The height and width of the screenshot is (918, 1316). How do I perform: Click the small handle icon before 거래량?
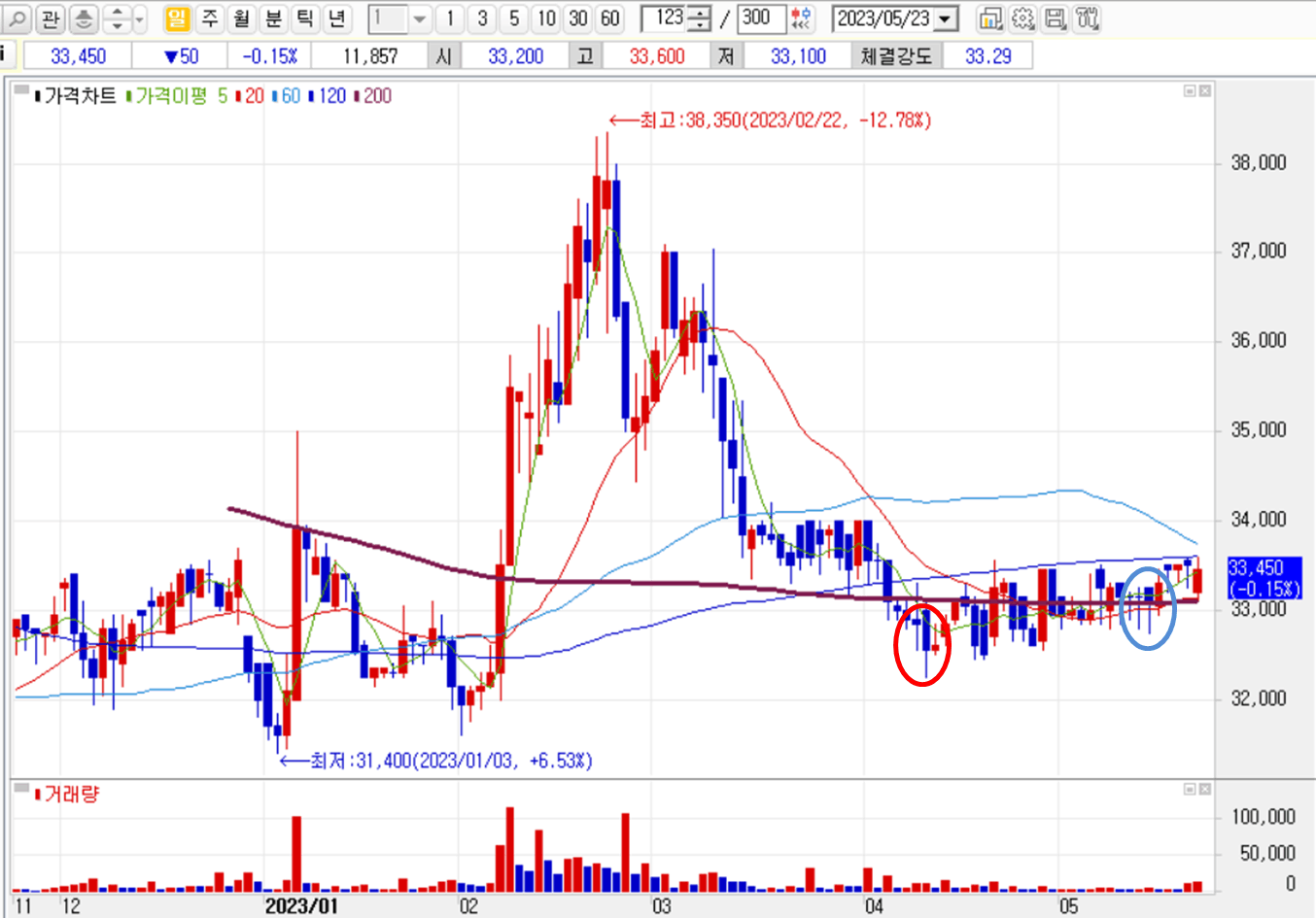click(21, 788)
